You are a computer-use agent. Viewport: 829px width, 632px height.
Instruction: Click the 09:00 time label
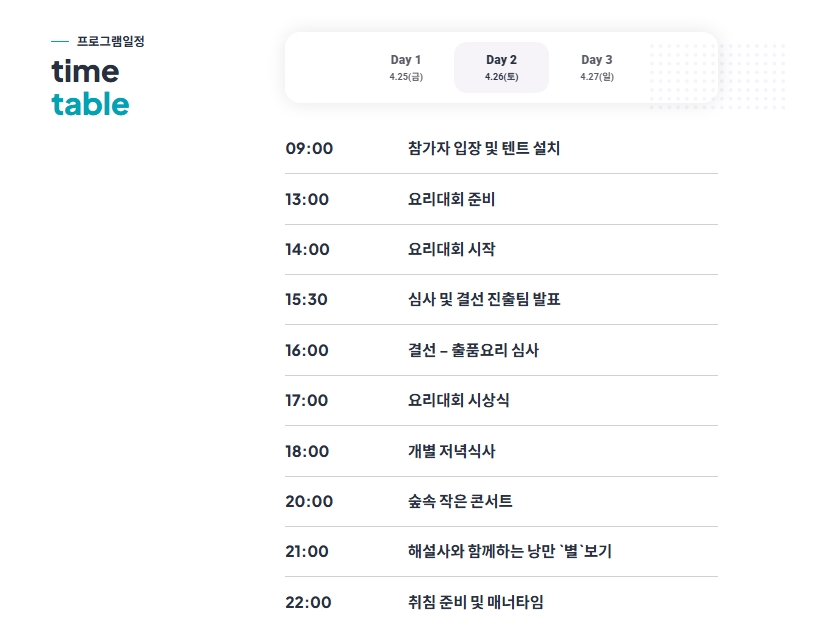(x=308, y=148)
